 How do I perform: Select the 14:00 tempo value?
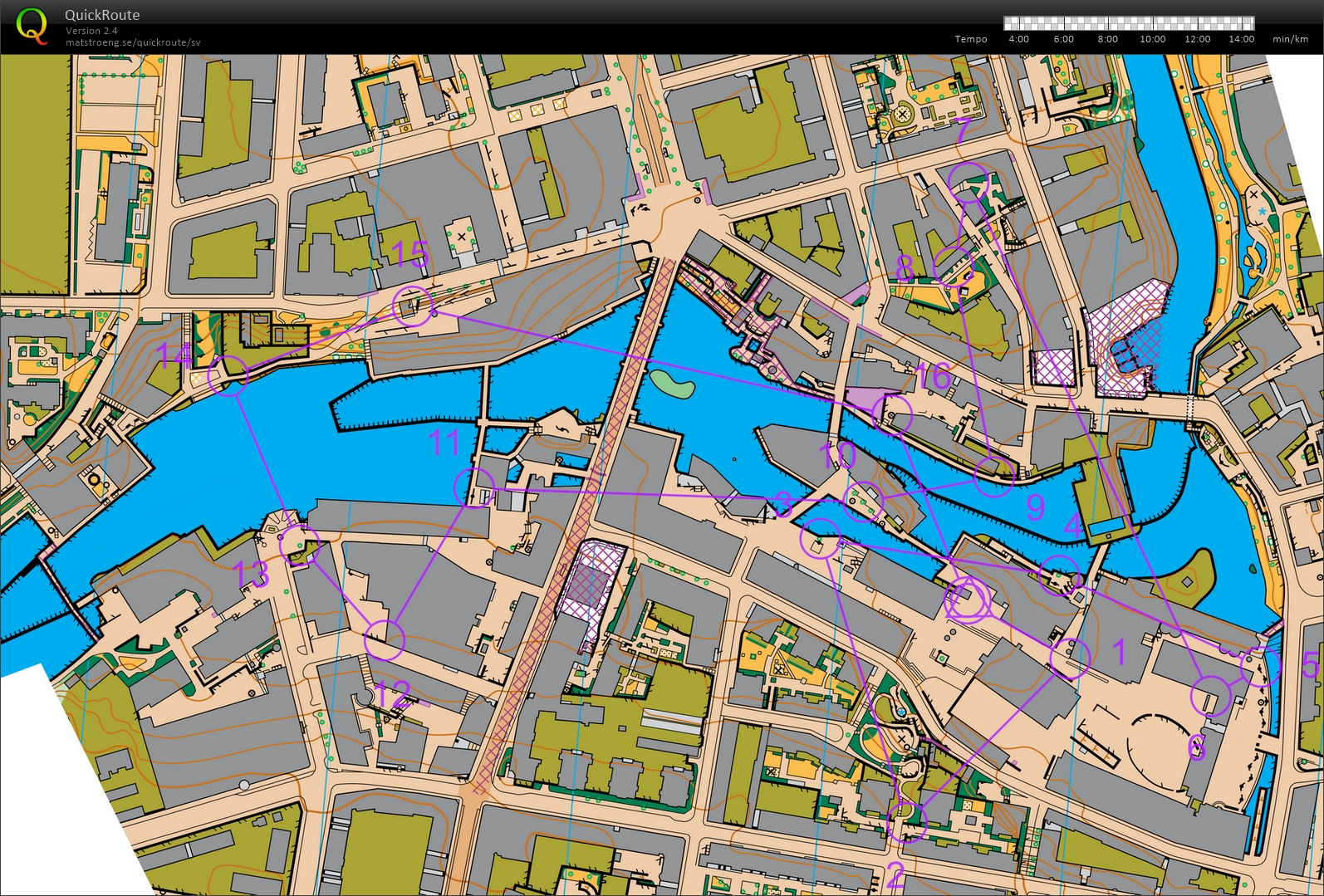coord(1241,39)
